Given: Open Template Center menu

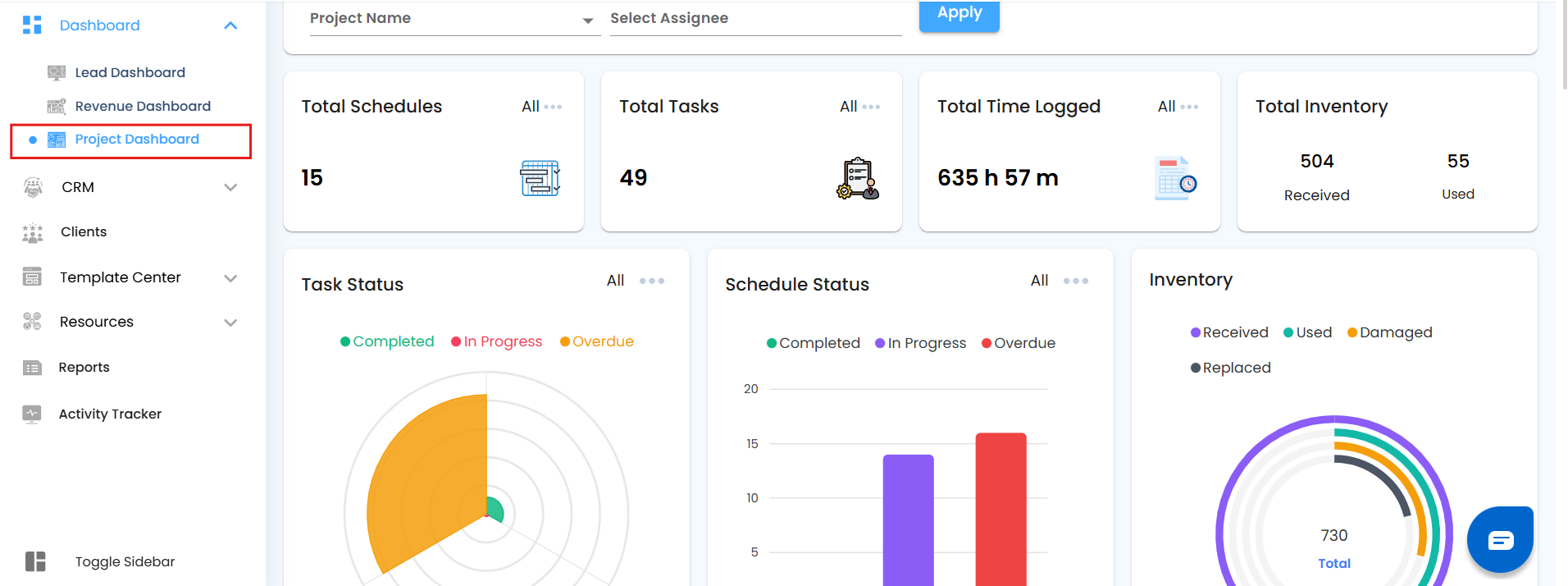Looking at the screenshot, I should (x=121, y=277).
